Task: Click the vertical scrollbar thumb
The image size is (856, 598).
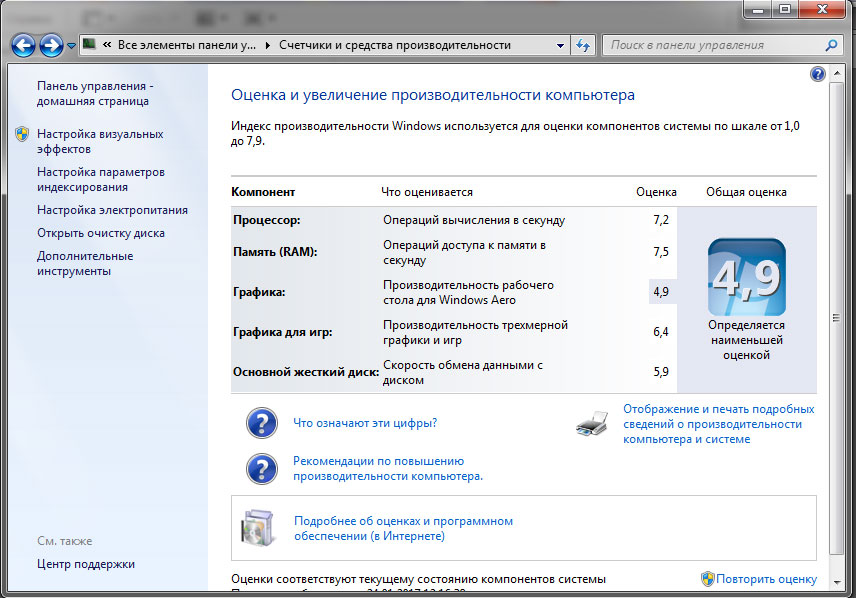Action: [836, 317]
